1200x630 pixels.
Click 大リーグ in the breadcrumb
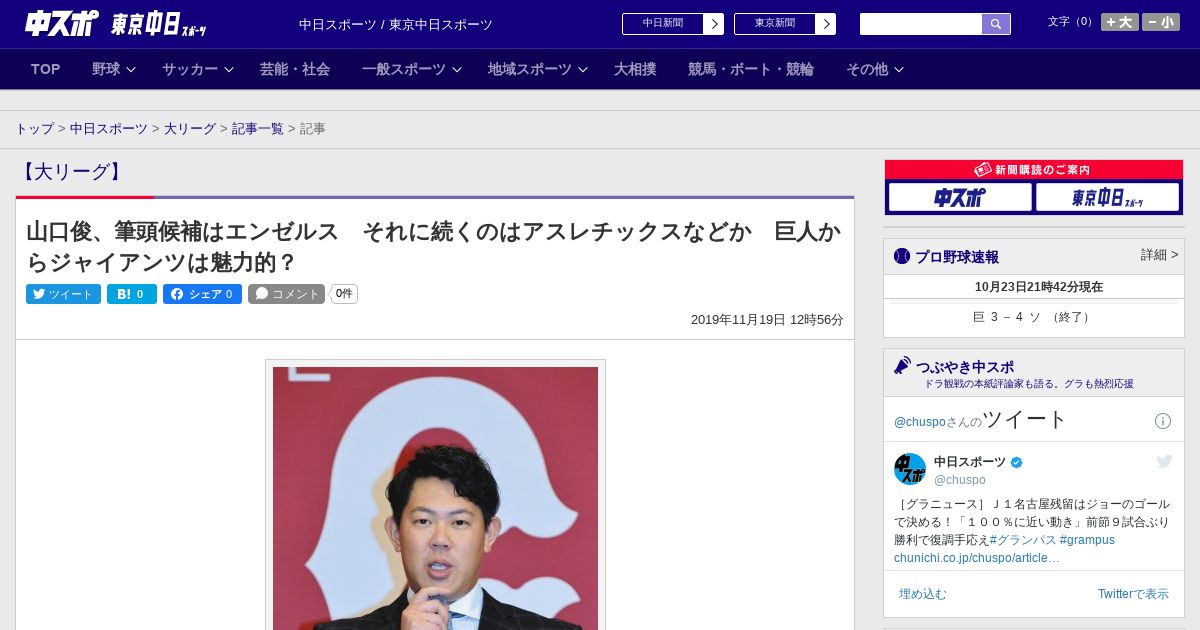(x=190, y=129)
